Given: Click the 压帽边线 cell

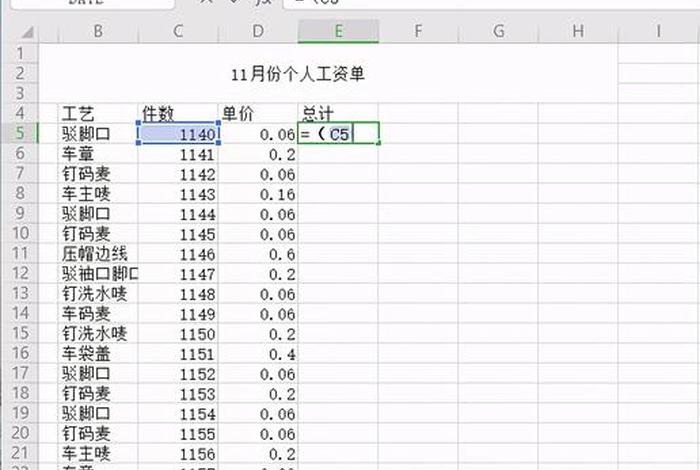Looking at the screenshot, I should pos(98,254).
